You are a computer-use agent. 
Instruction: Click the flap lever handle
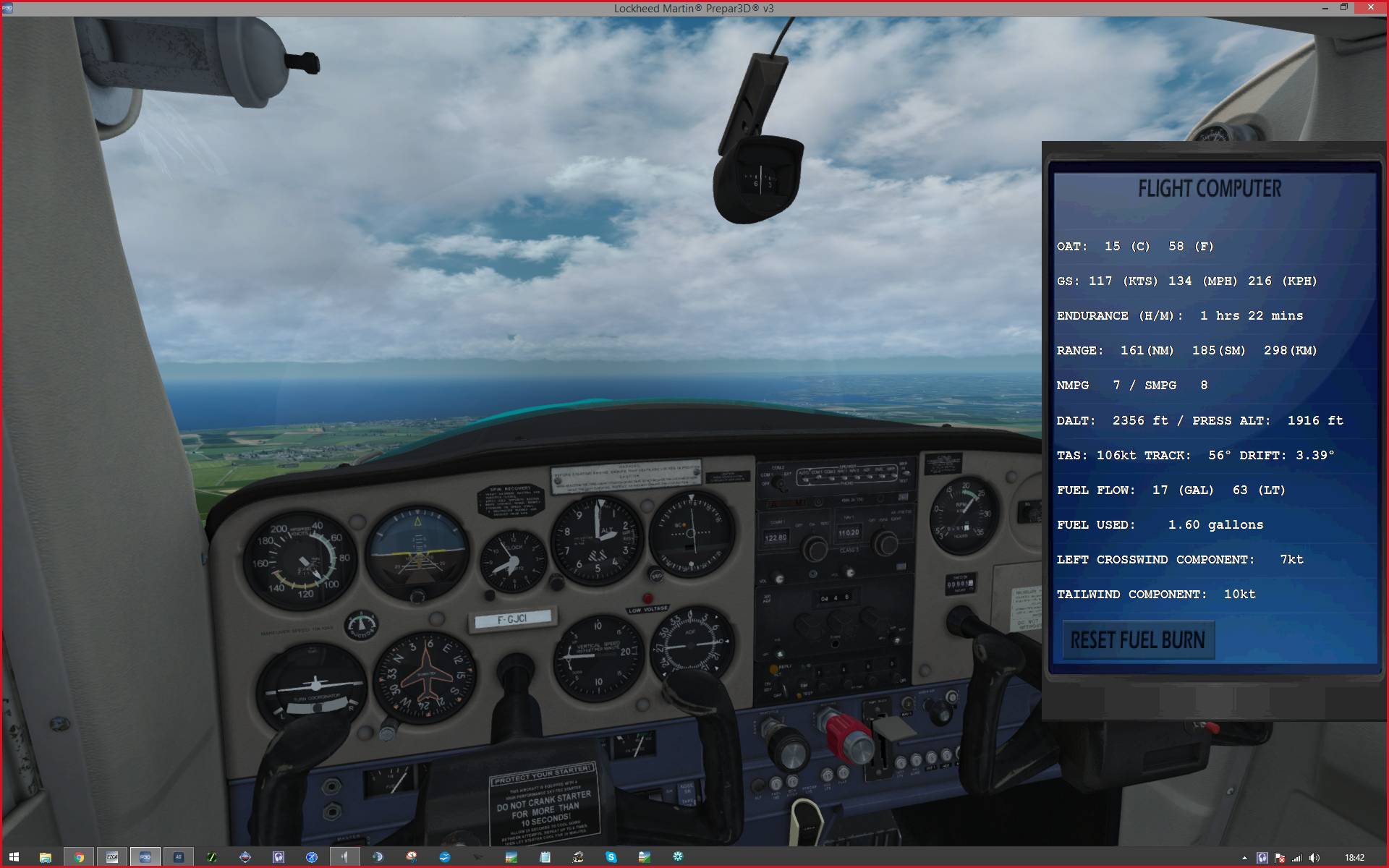click(896, 729)
